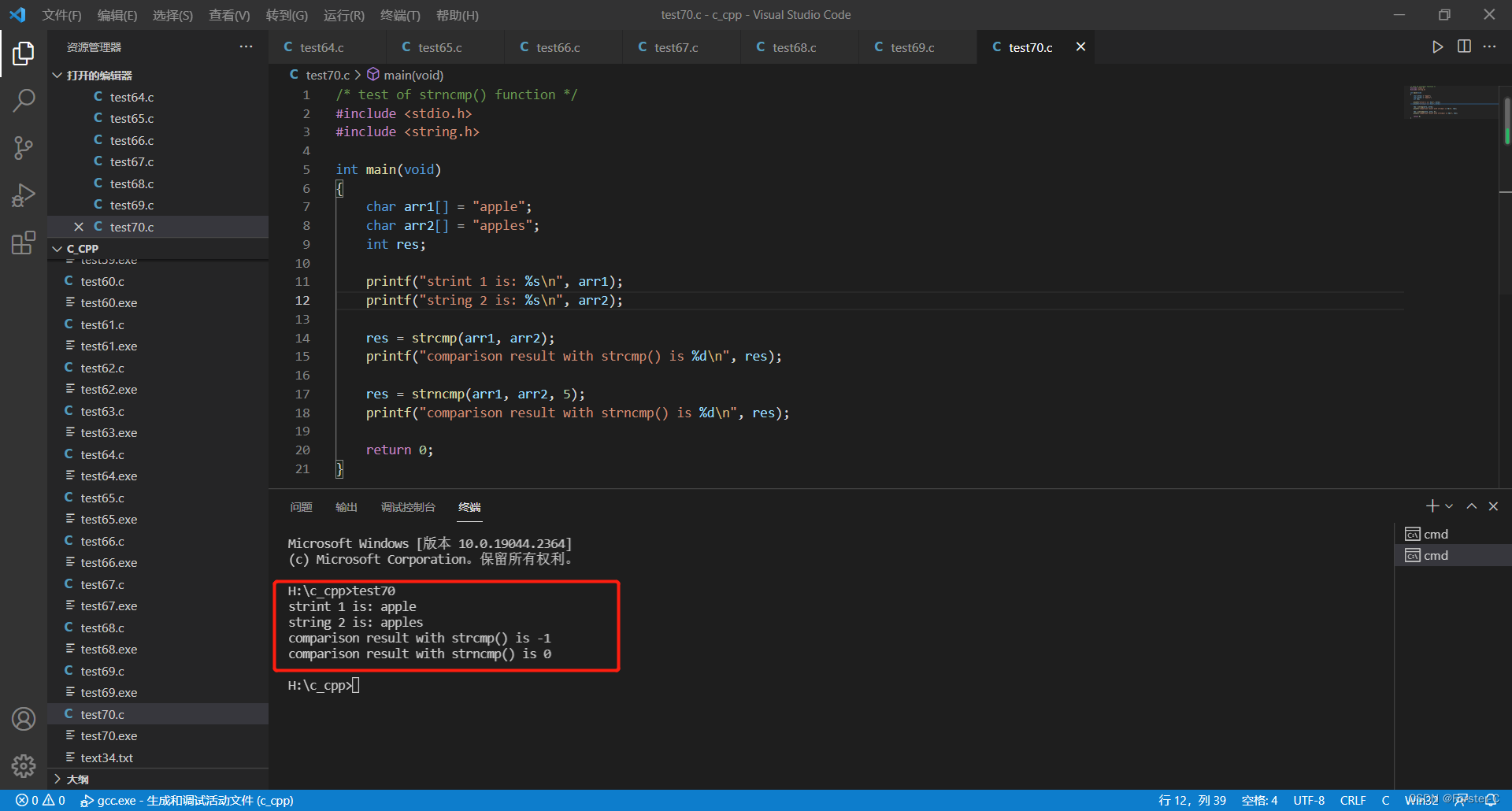Viewport: 1512px width, 811px height.
Task: Open the Run menu
Action: [x=344, y=15]
